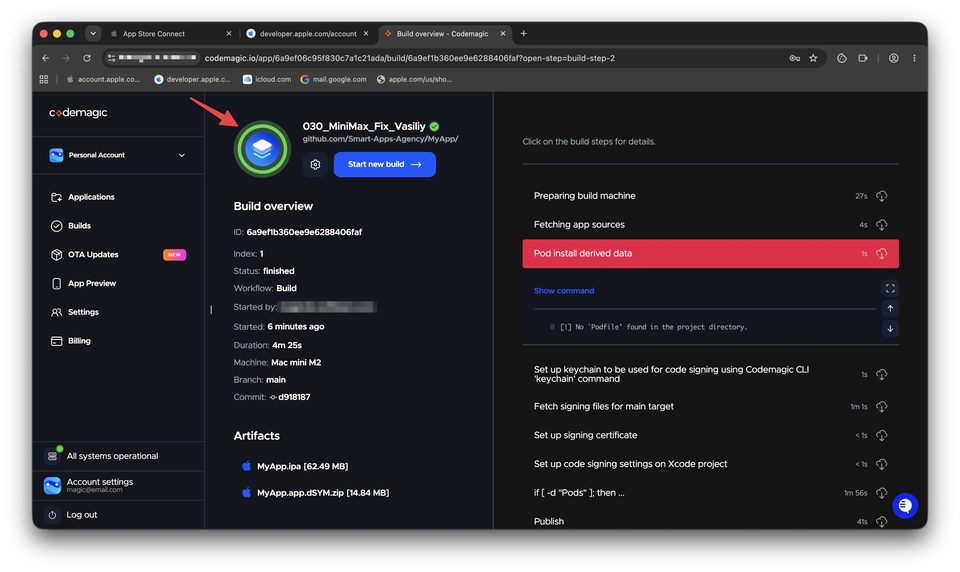Open account.apple.com bookmark

click(103, 80)
